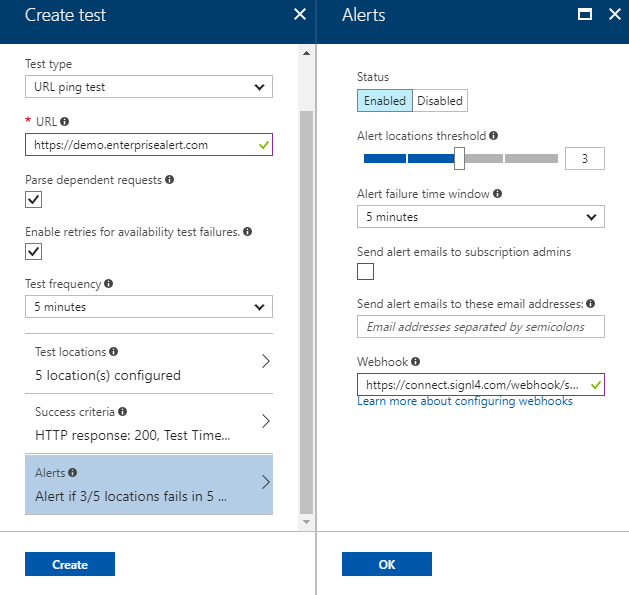Open the Test frequency dropdown

pyautogui.click(x=149, y=307)
